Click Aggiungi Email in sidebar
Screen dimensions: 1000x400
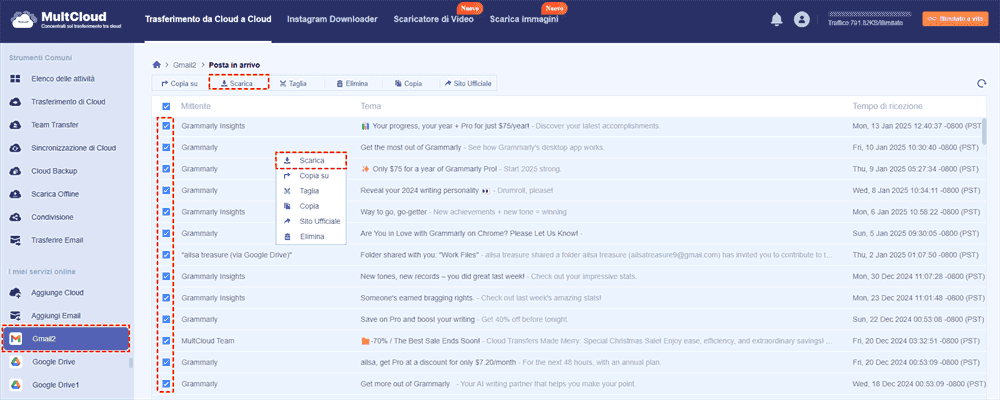(x=56, y=316)
